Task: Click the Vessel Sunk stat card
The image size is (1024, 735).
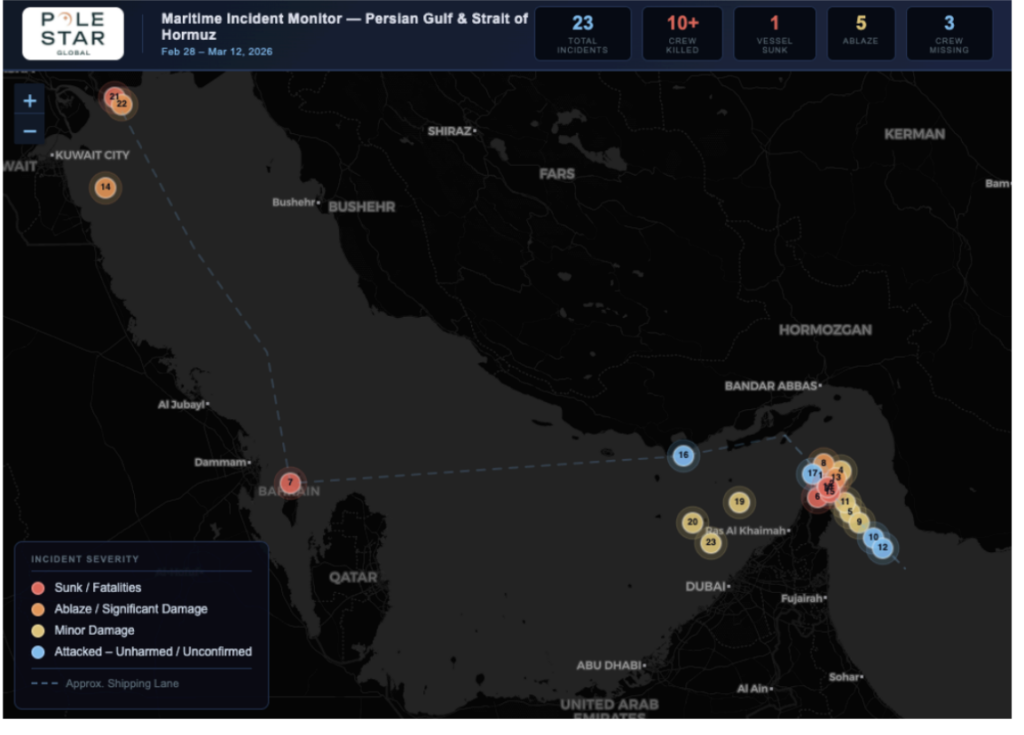Action: point(774,34)
